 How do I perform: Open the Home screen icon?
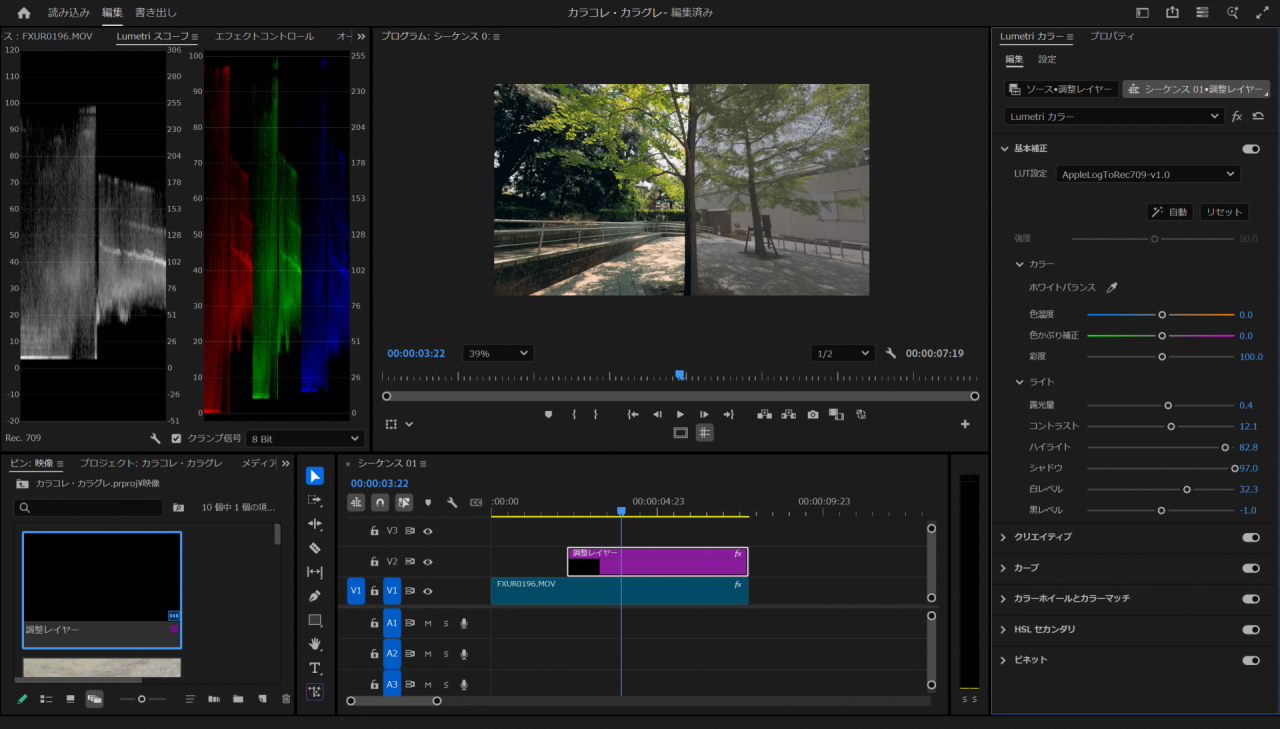(24, 13)
